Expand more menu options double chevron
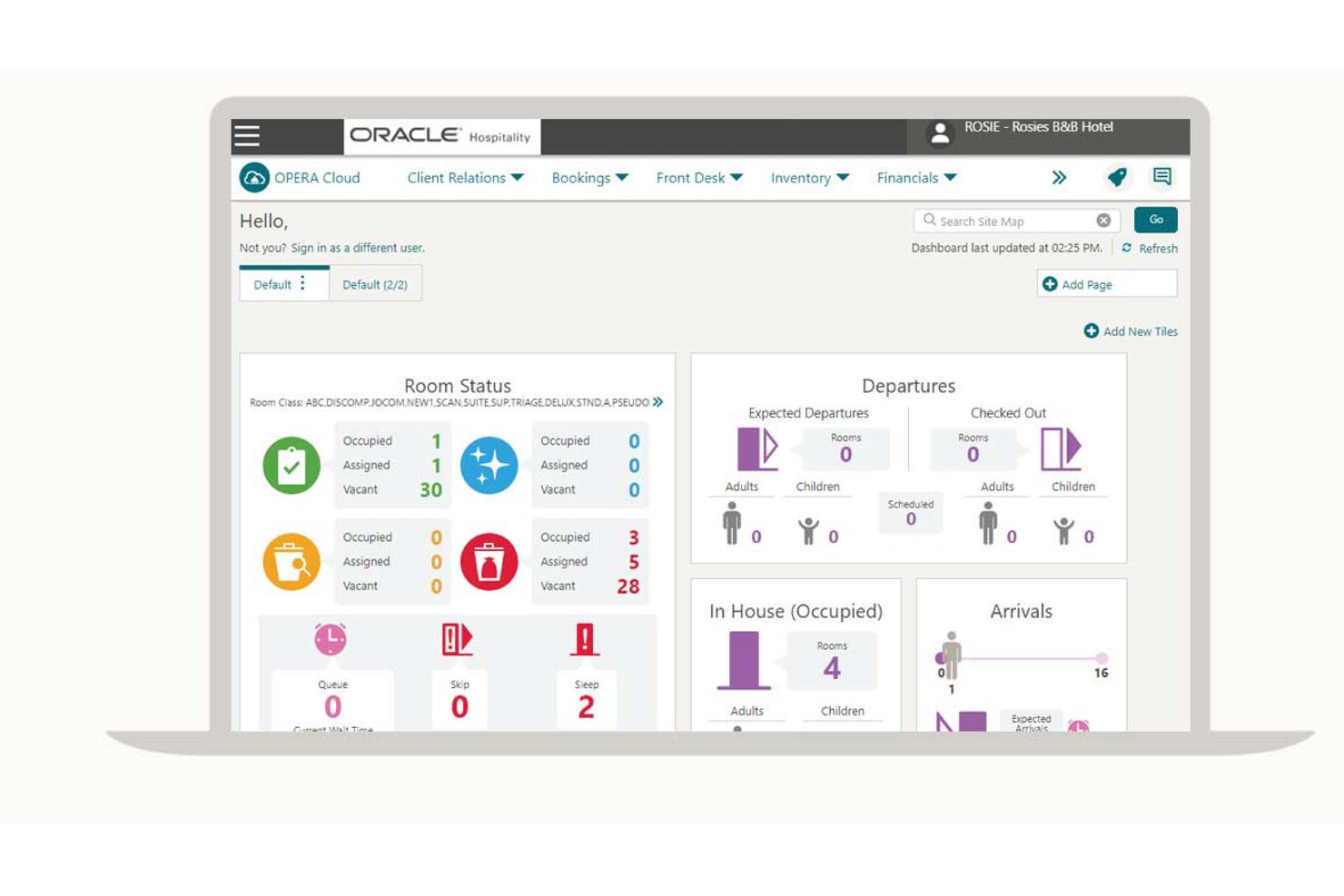The height and width of the screenshot is (896, 1344). point(1059,178)
